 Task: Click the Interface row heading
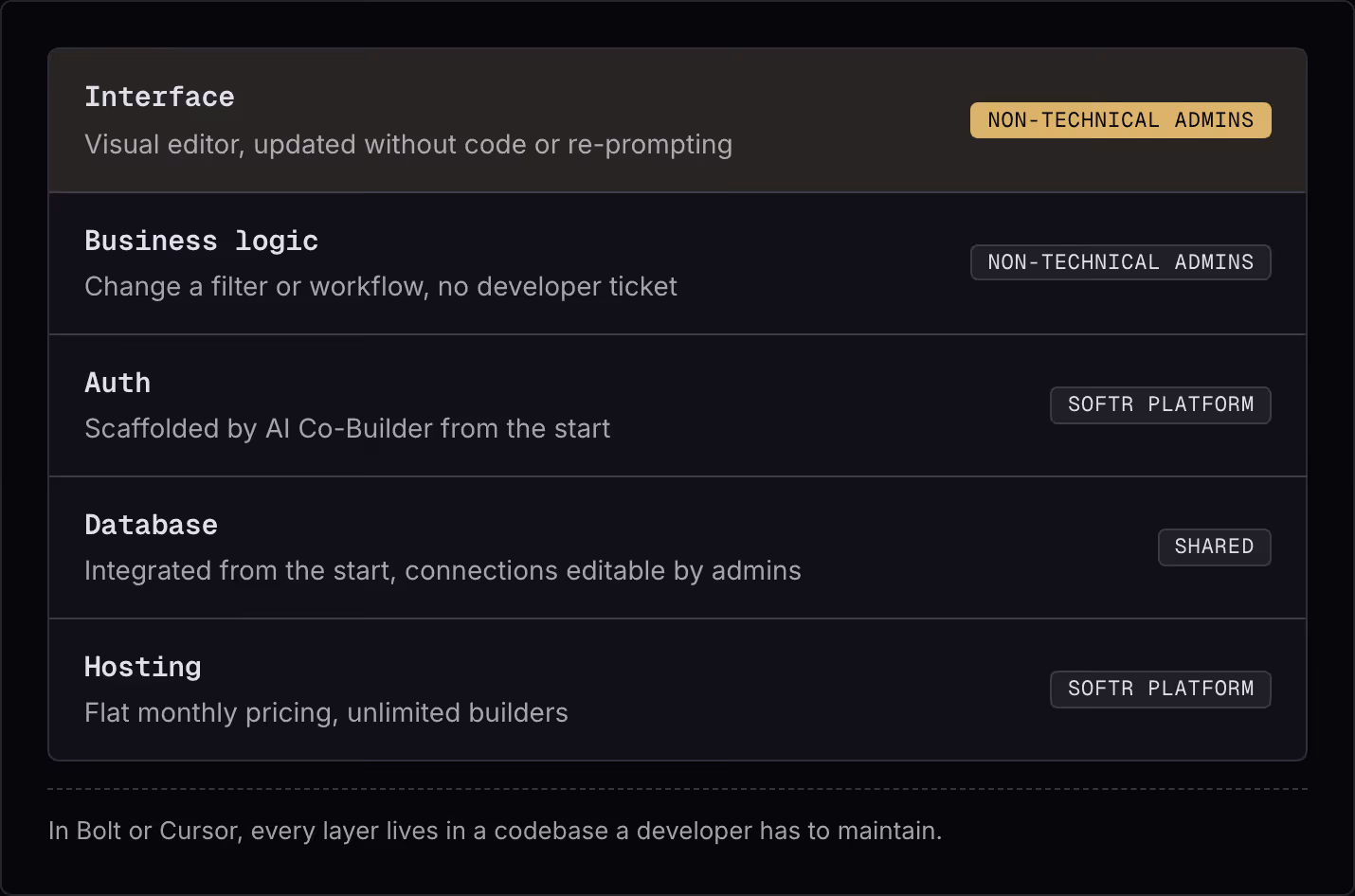coord(159,97)
